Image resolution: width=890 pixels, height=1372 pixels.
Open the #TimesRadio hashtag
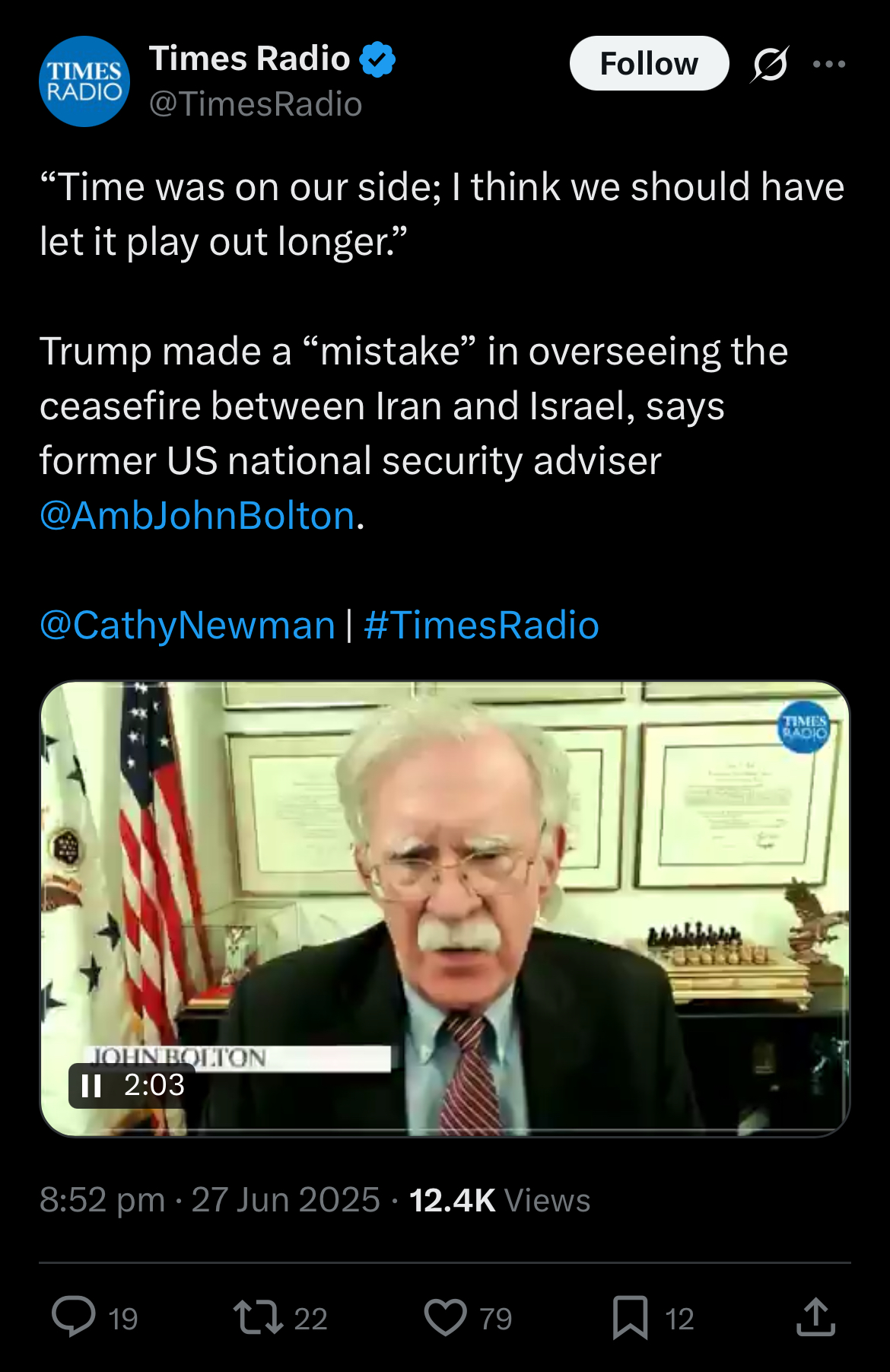482,625
